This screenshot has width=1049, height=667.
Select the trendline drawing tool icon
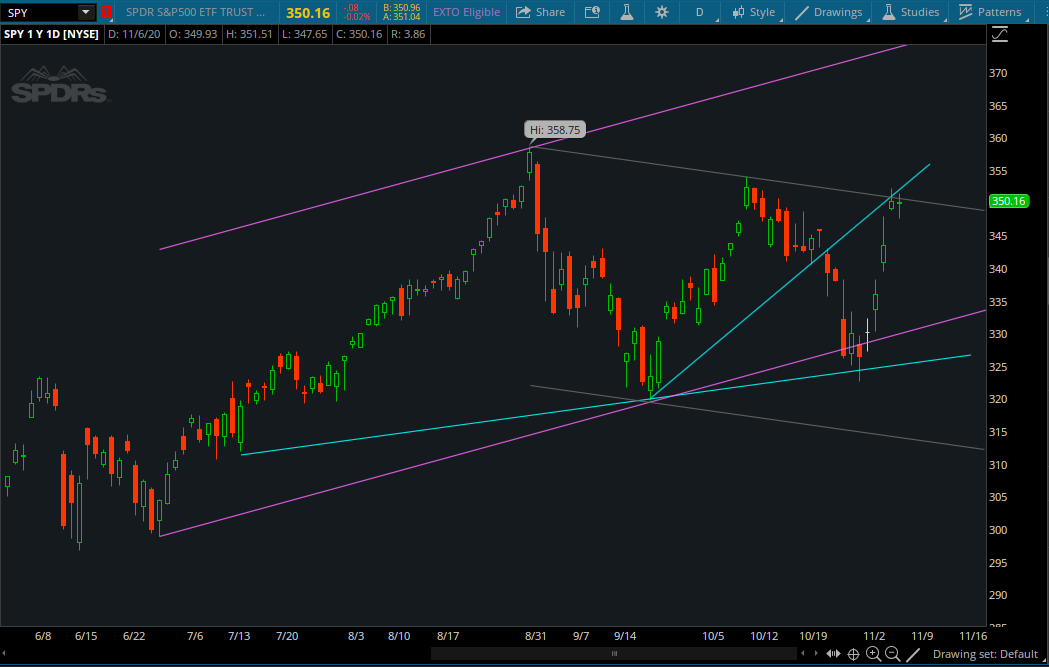(913, 654)
